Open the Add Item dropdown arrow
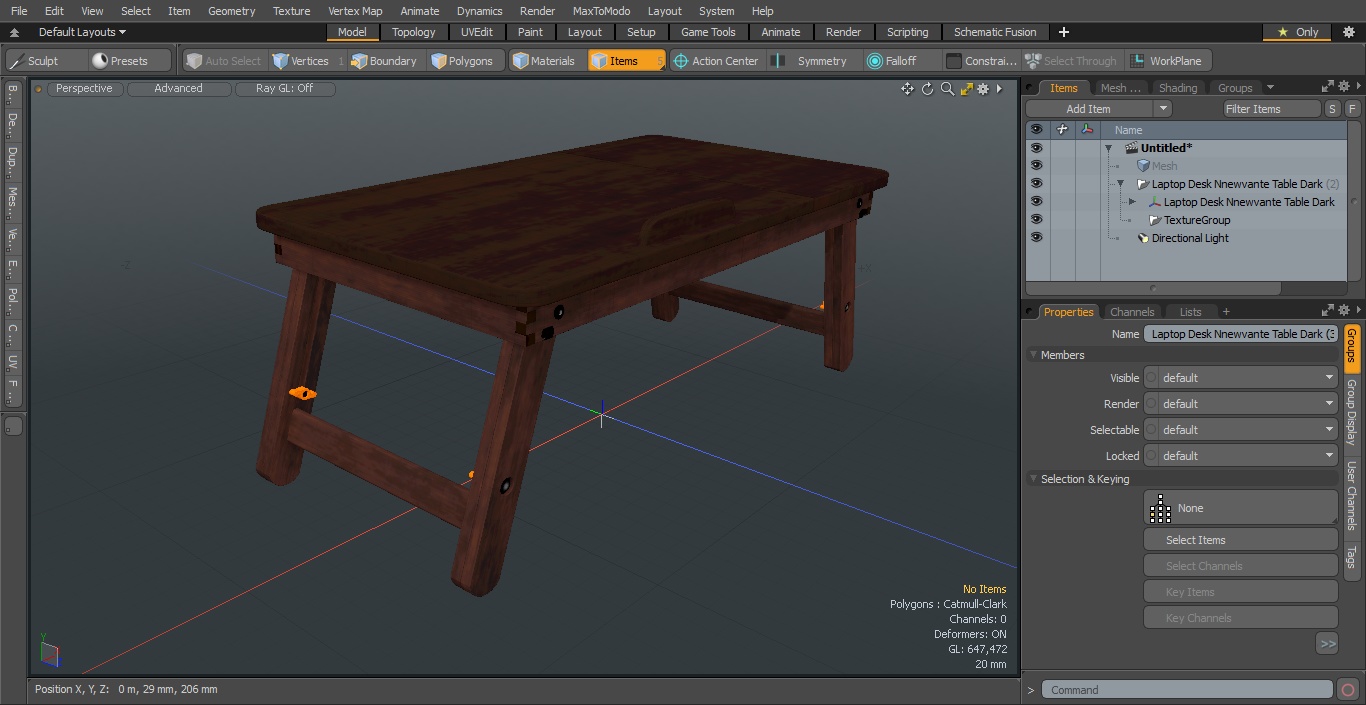This screenshot has height=705, width=1366. click(1162, 109)
